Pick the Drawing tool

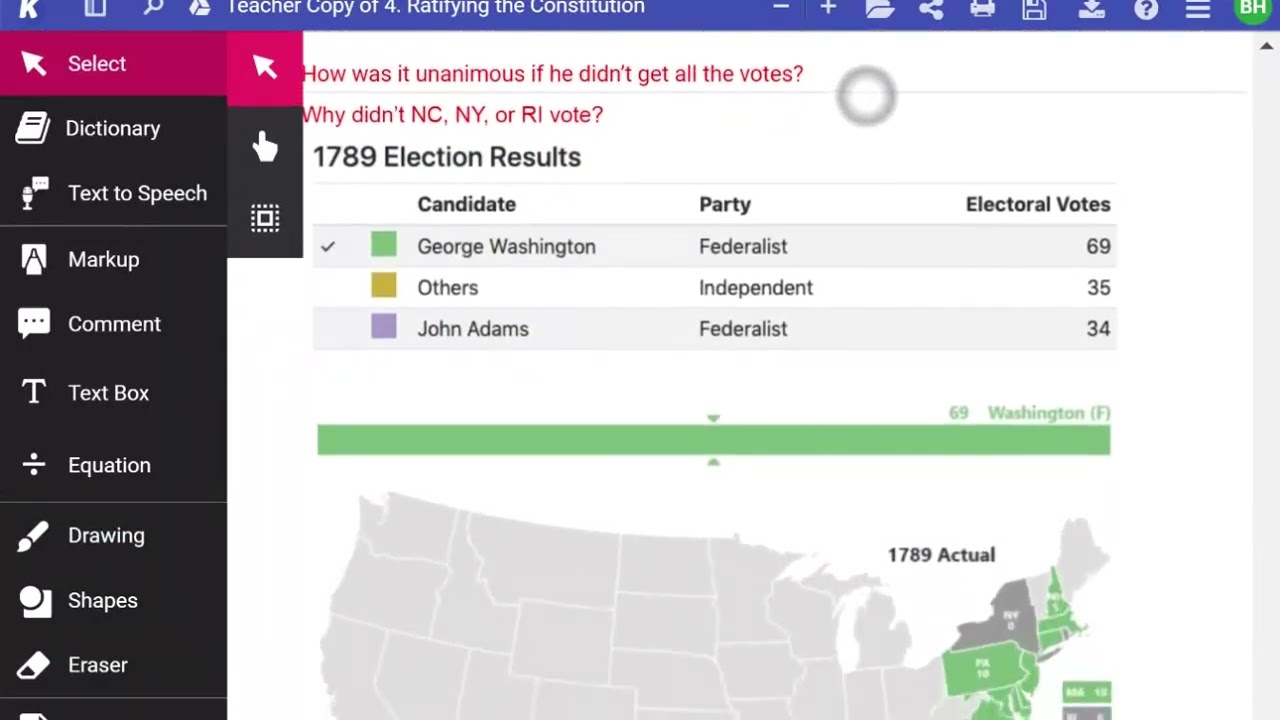point(106,535)
